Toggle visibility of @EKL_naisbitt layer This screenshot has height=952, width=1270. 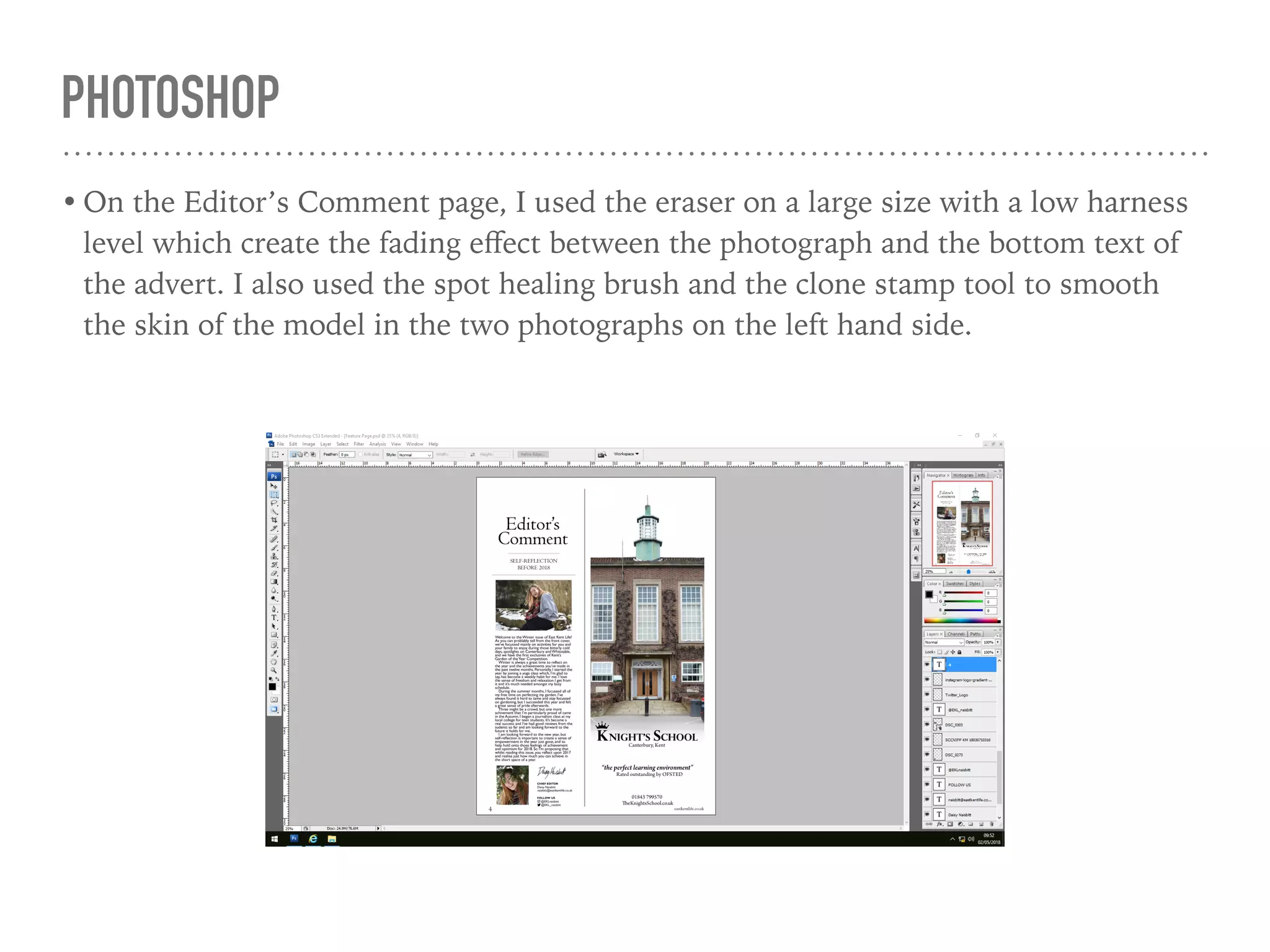tap(927, 709)
